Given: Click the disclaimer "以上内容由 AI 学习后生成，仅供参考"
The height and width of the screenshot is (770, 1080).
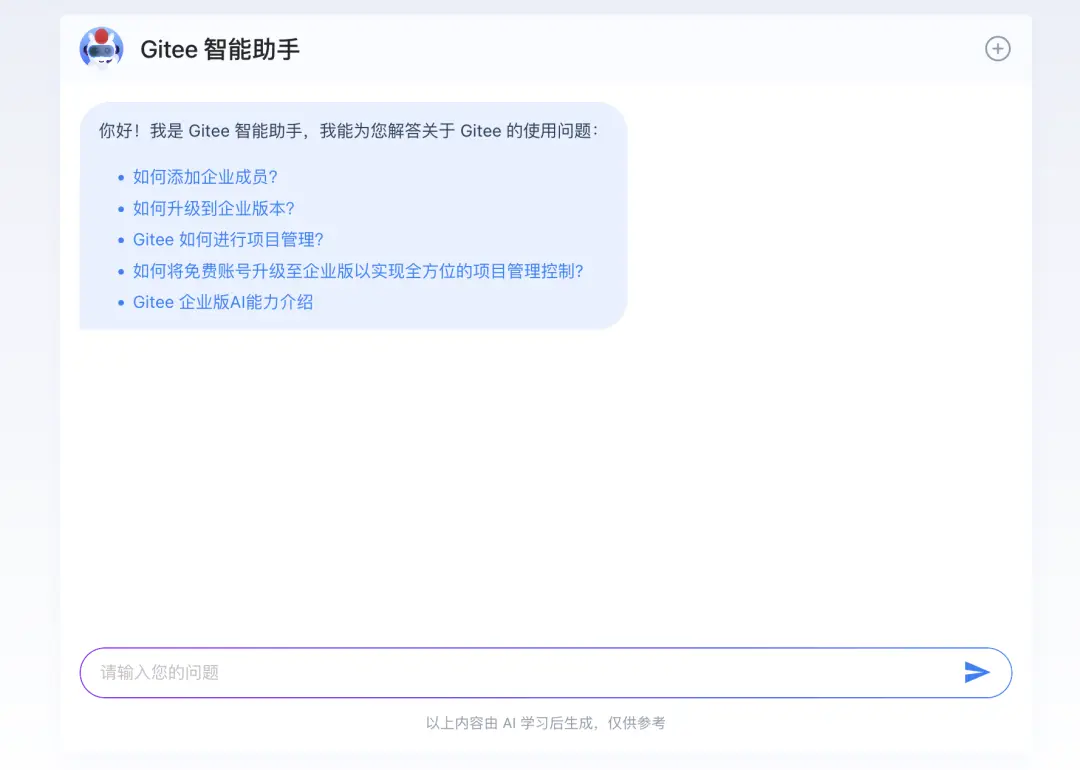Looking at the screenshot, I should [546, 723].
